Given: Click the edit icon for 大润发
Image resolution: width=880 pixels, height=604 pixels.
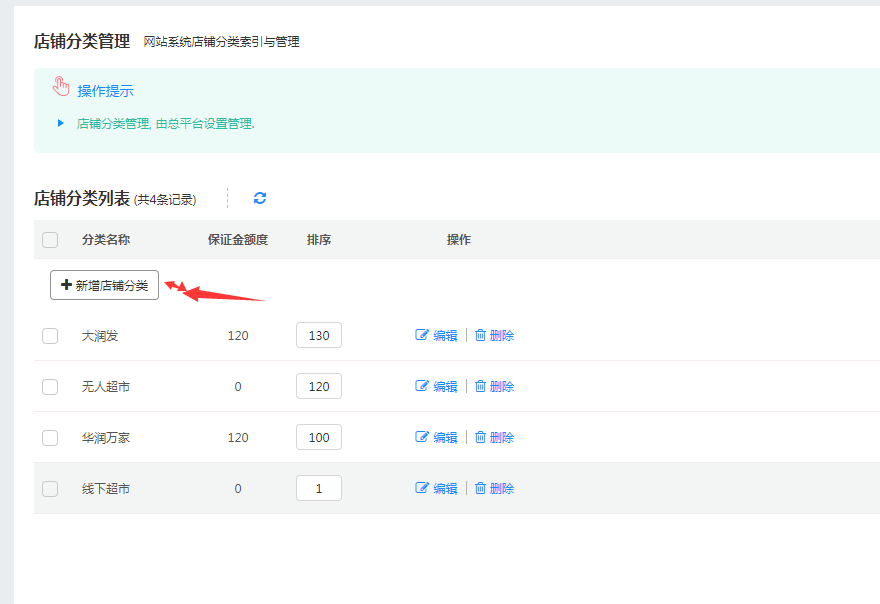Looking at the screenshot, I should click(x=422, y=336).
